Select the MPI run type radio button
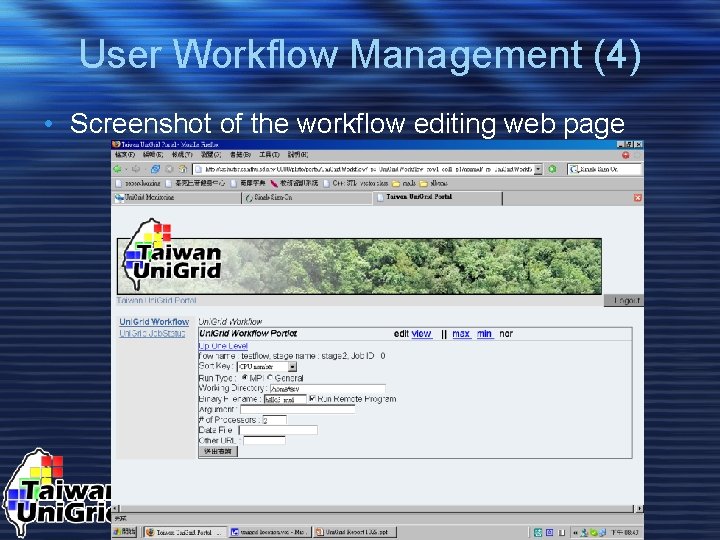The width and height of the screenshot is (720, 540). (x=244, y=377)
